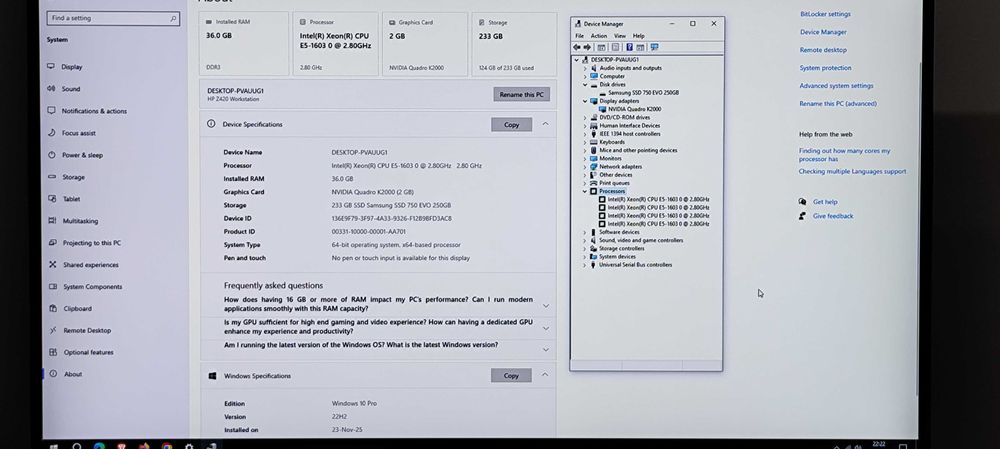Click the Forward arrow in Device Manager toolbar
This screenshot has width=1000, height=449.
coord(587,47)
